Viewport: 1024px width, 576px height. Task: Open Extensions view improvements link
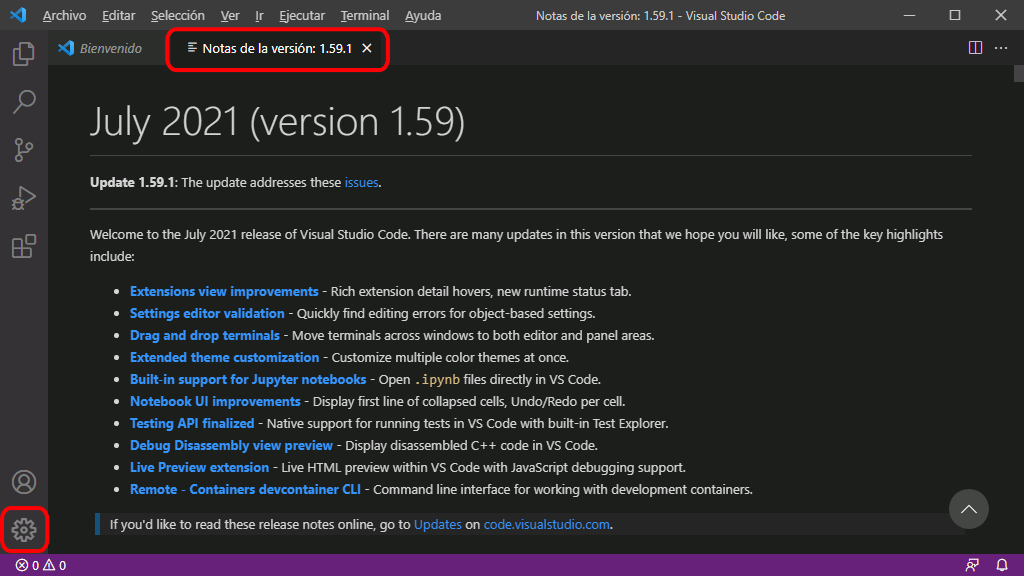pos(224,291)
